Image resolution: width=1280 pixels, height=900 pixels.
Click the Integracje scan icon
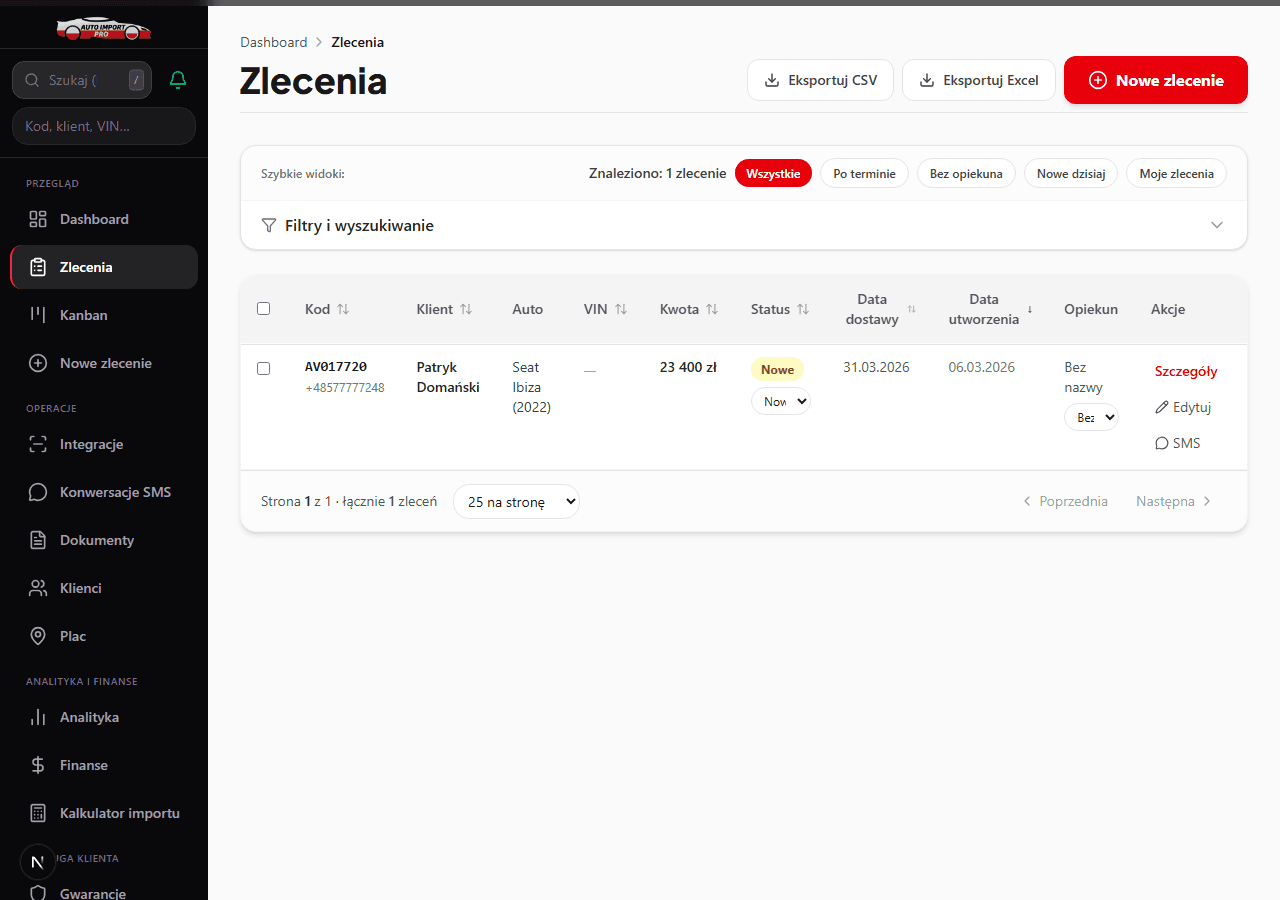pos(38,444)
